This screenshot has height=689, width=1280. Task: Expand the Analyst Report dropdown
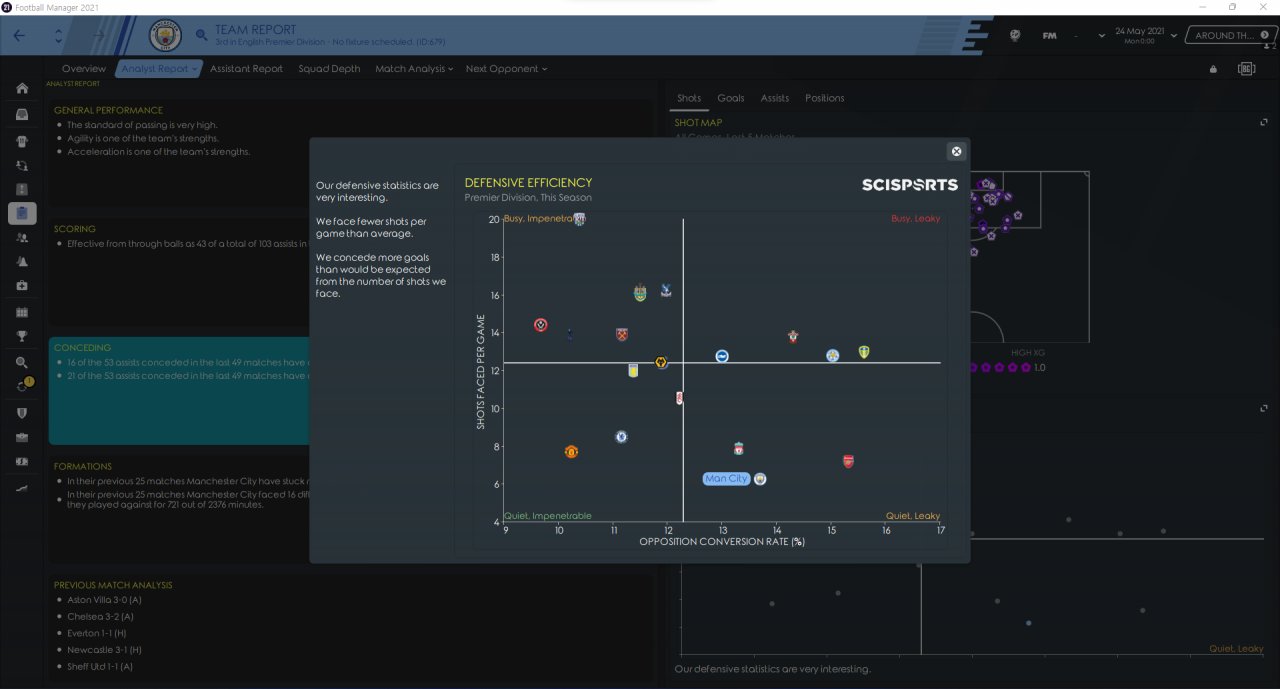[x=160, y=69]
